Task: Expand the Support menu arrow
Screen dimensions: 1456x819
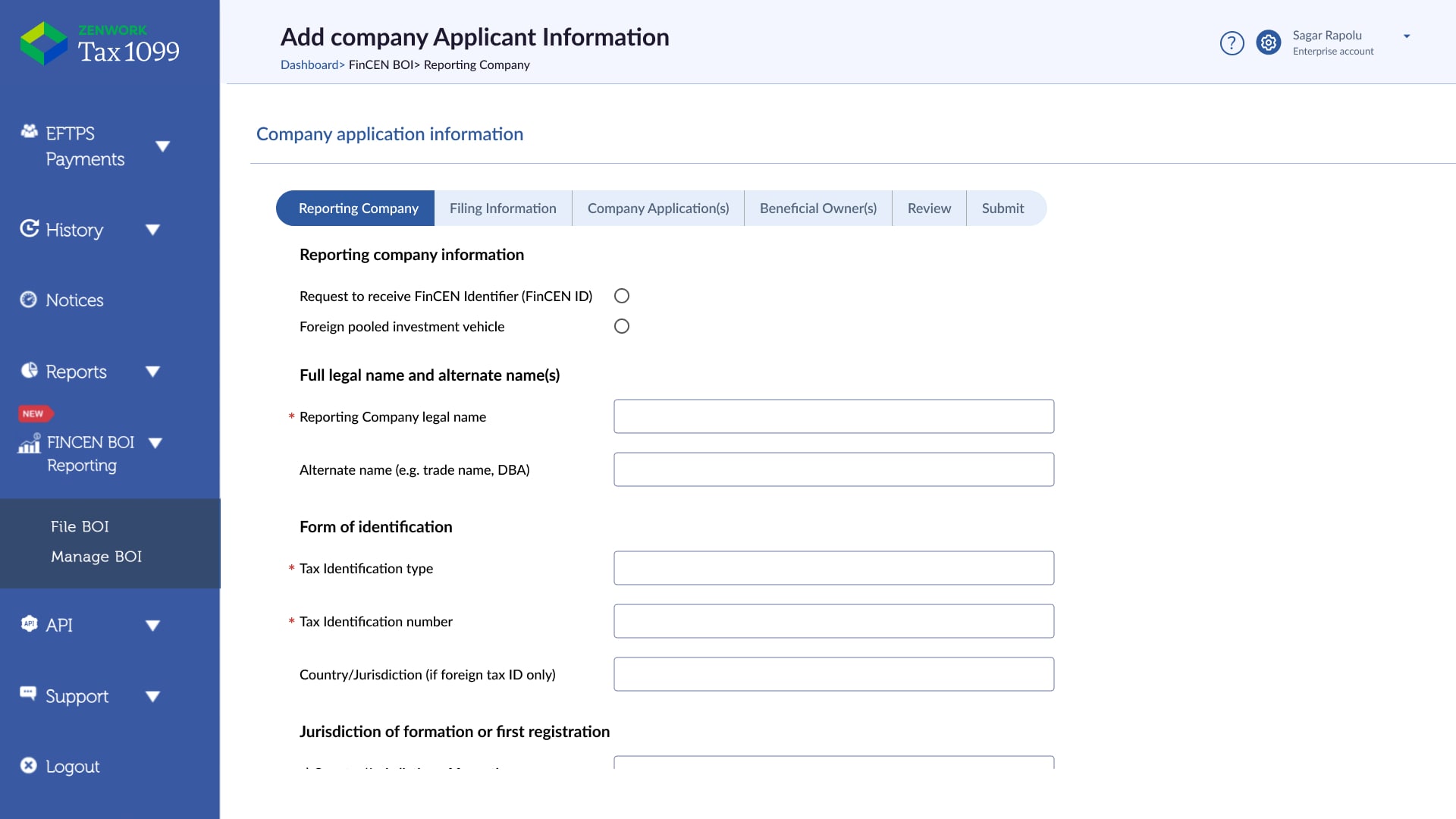Action: point(152,696)
